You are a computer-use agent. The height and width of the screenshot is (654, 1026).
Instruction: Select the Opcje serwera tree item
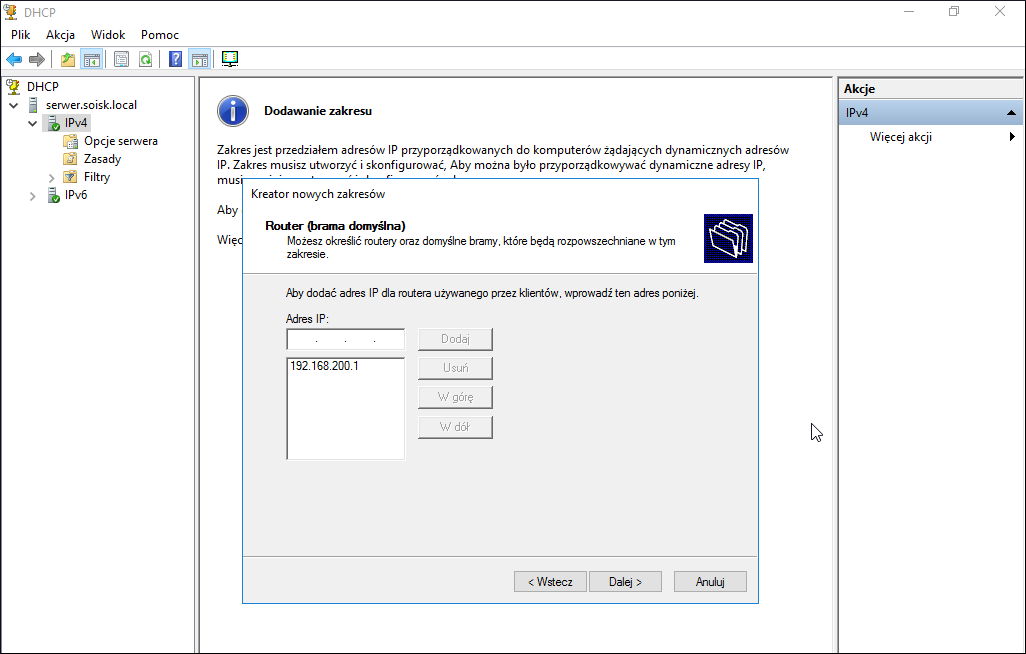pyautogui.click(x=120, y=141)
